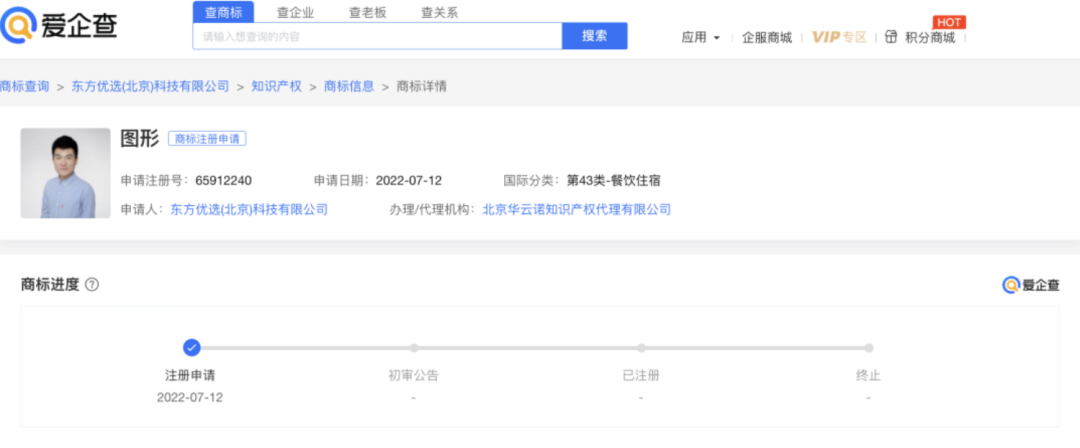Click the 爱企查 logo at top left
This screenshot has height=448, width=1080.
coord(59,26)
